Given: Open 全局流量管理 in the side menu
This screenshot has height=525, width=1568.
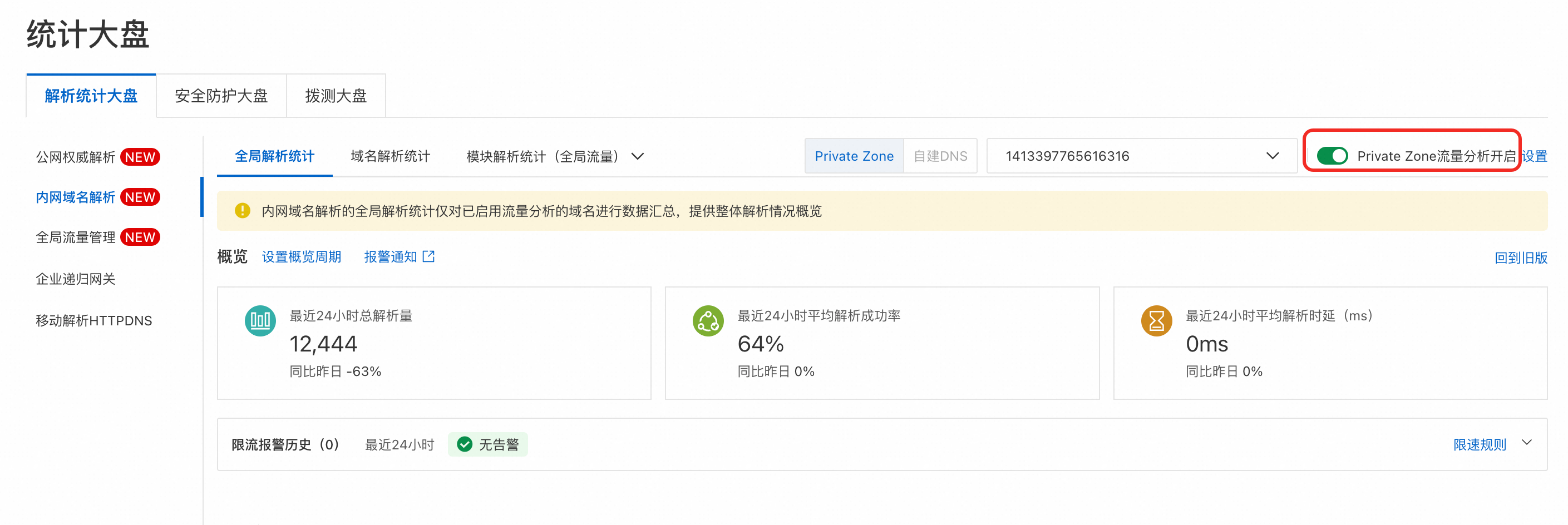Looking at the screenshot, I should pos(76,237).
